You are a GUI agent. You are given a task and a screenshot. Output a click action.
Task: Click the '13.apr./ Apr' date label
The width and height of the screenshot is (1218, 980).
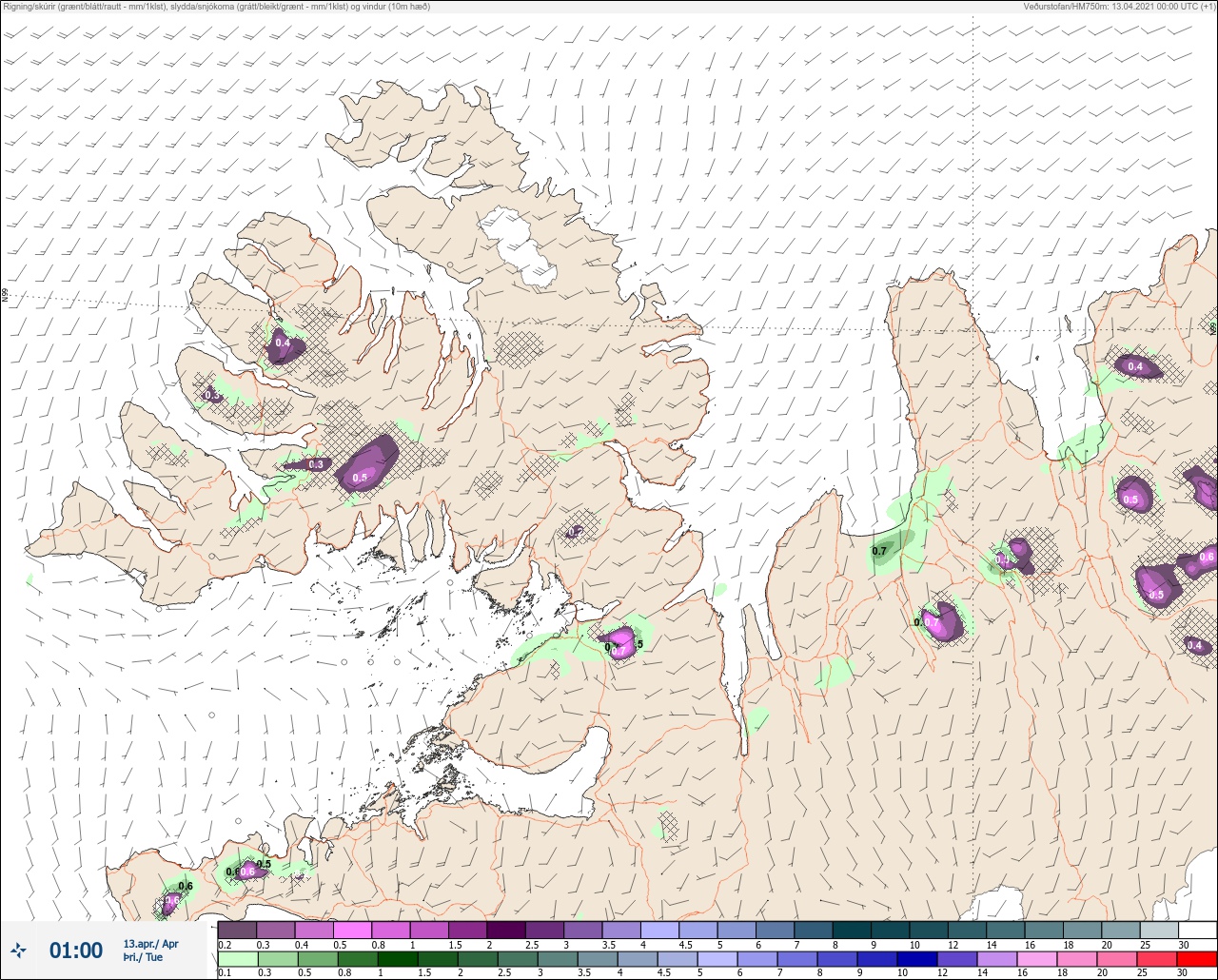coord(150,944)
